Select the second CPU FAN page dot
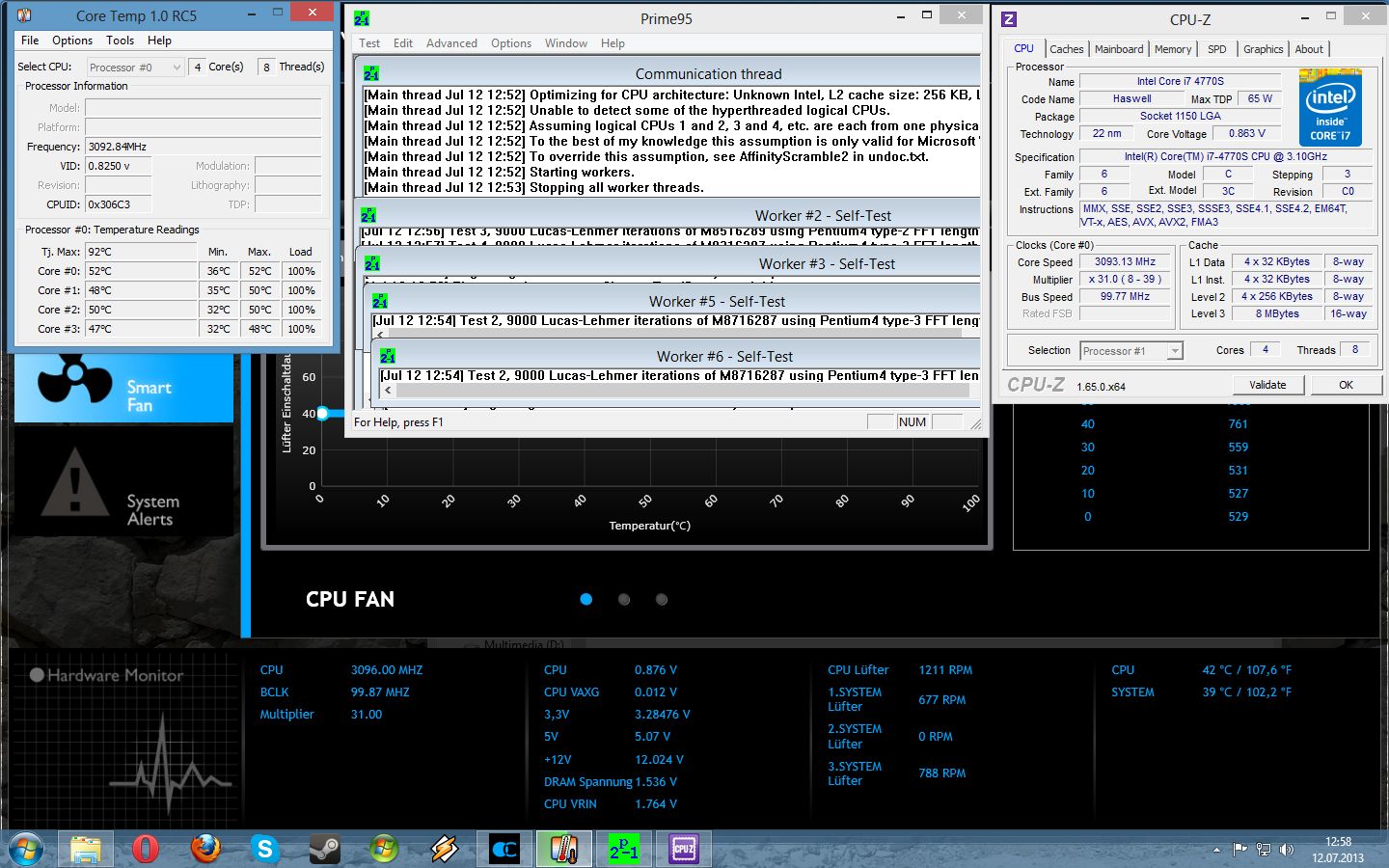This screenshot has height=868, width=1389. click(624, 599)
